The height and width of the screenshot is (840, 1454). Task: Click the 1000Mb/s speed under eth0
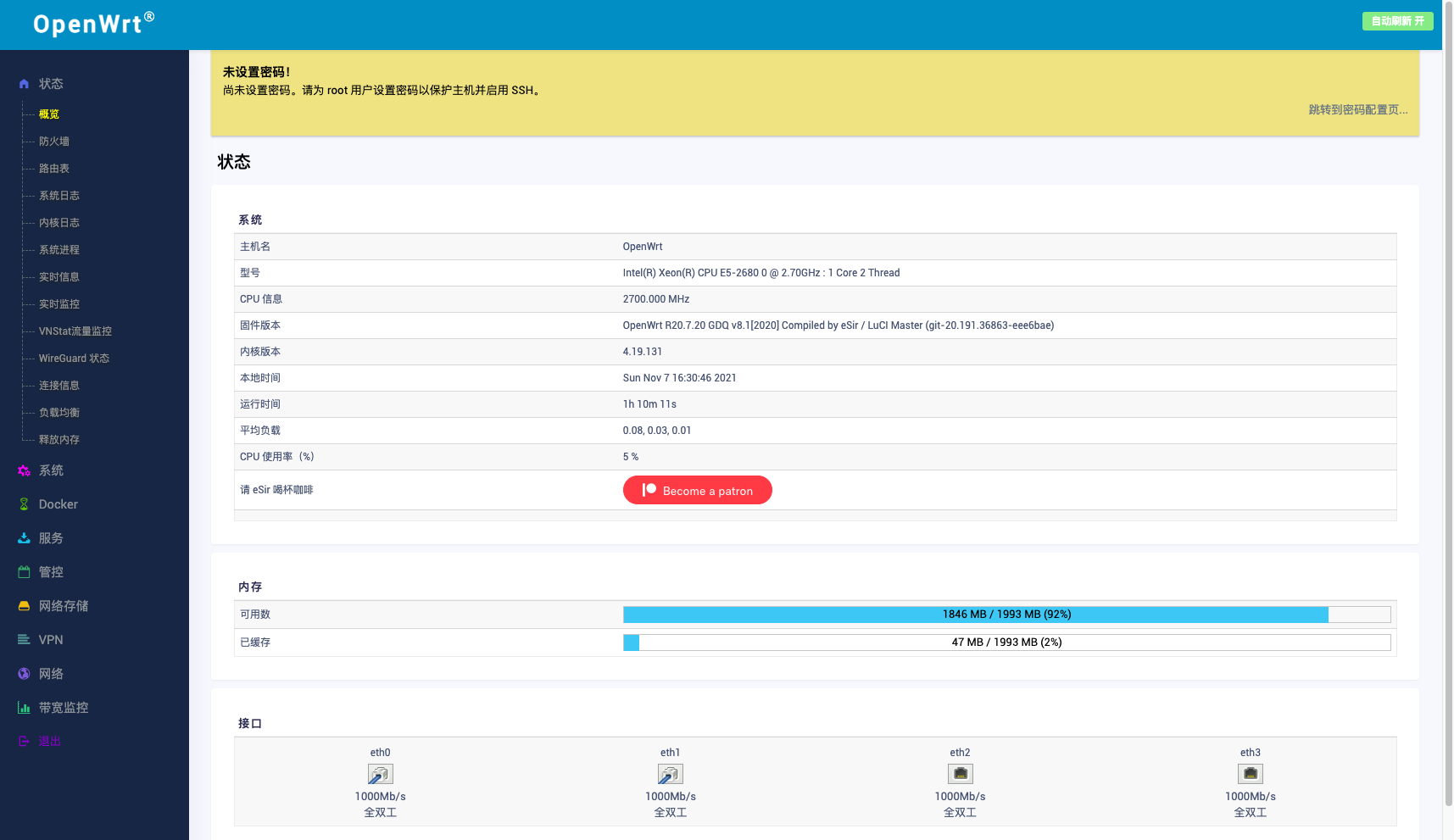pyautogui.click(x=380, y=797)
